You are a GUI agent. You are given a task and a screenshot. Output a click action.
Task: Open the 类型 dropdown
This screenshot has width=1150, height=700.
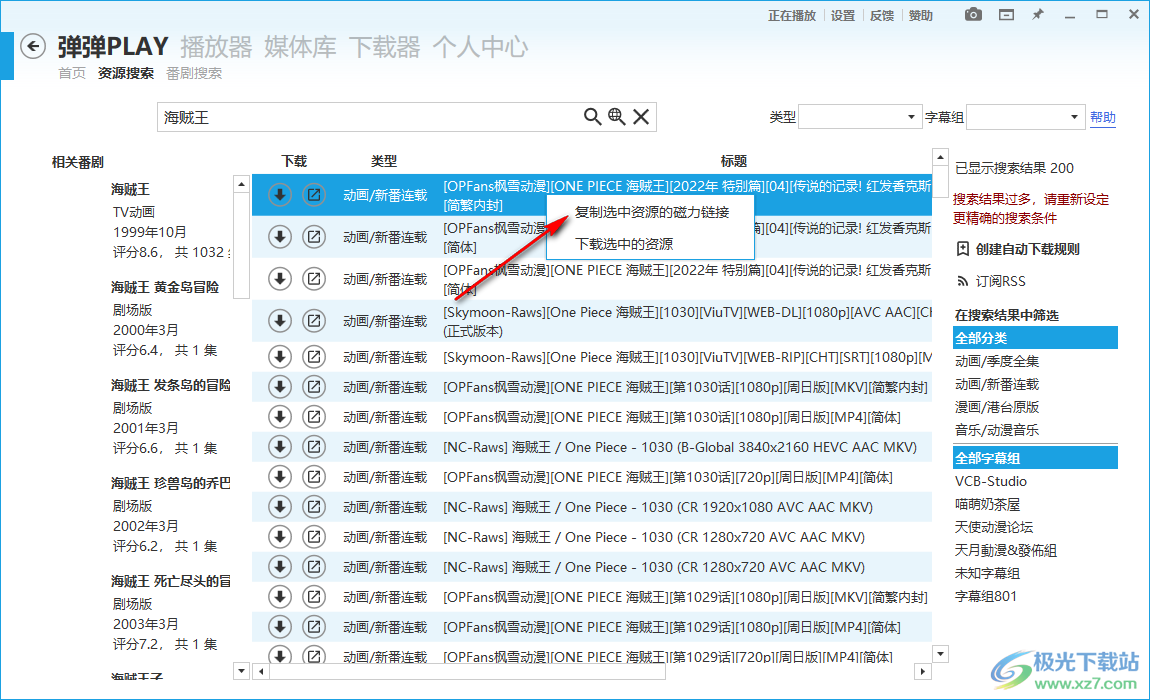pos(859,117)
